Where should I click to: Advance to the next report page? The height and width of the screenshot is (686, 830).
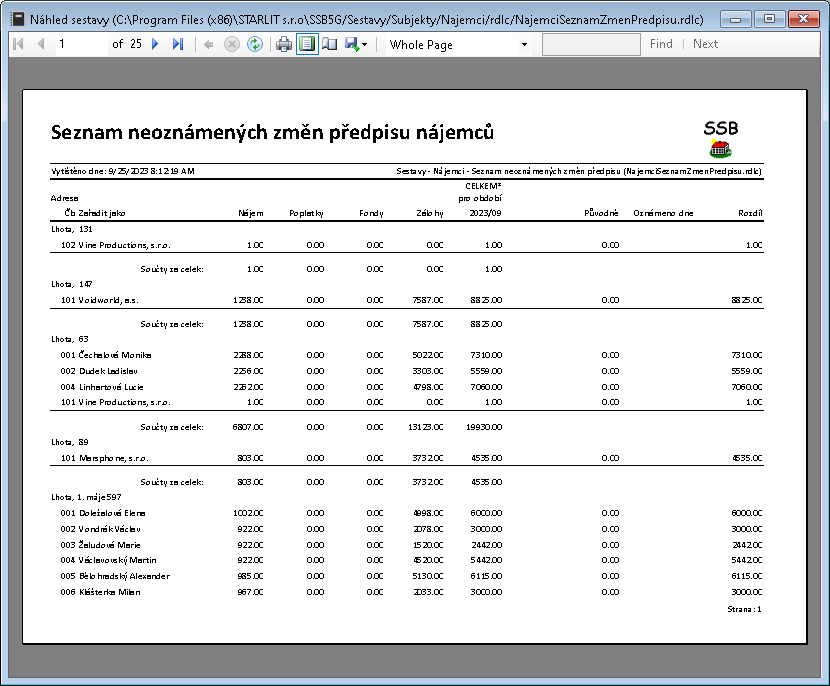[x=155, y=44]
